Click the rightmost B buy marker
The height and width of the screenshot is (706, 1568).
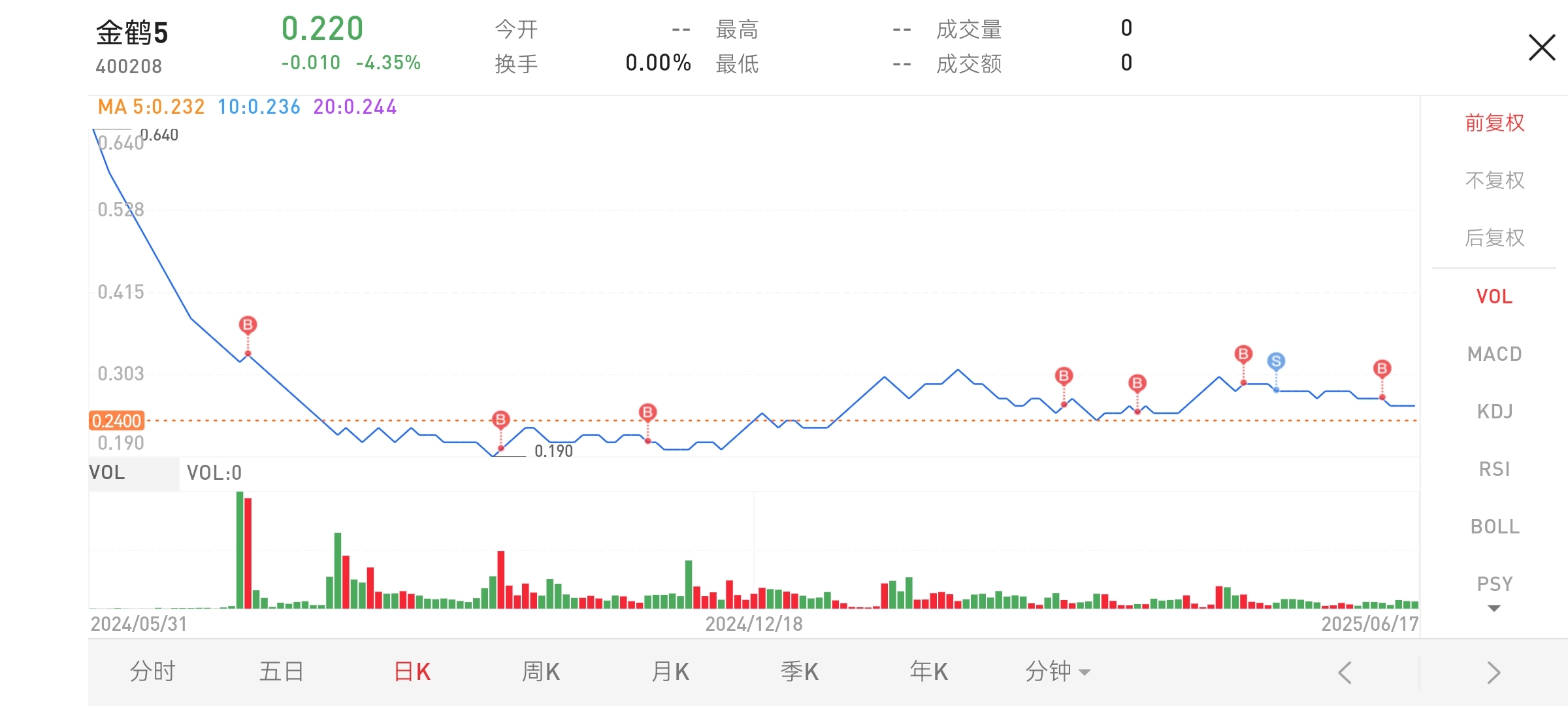click(1382, 368)
